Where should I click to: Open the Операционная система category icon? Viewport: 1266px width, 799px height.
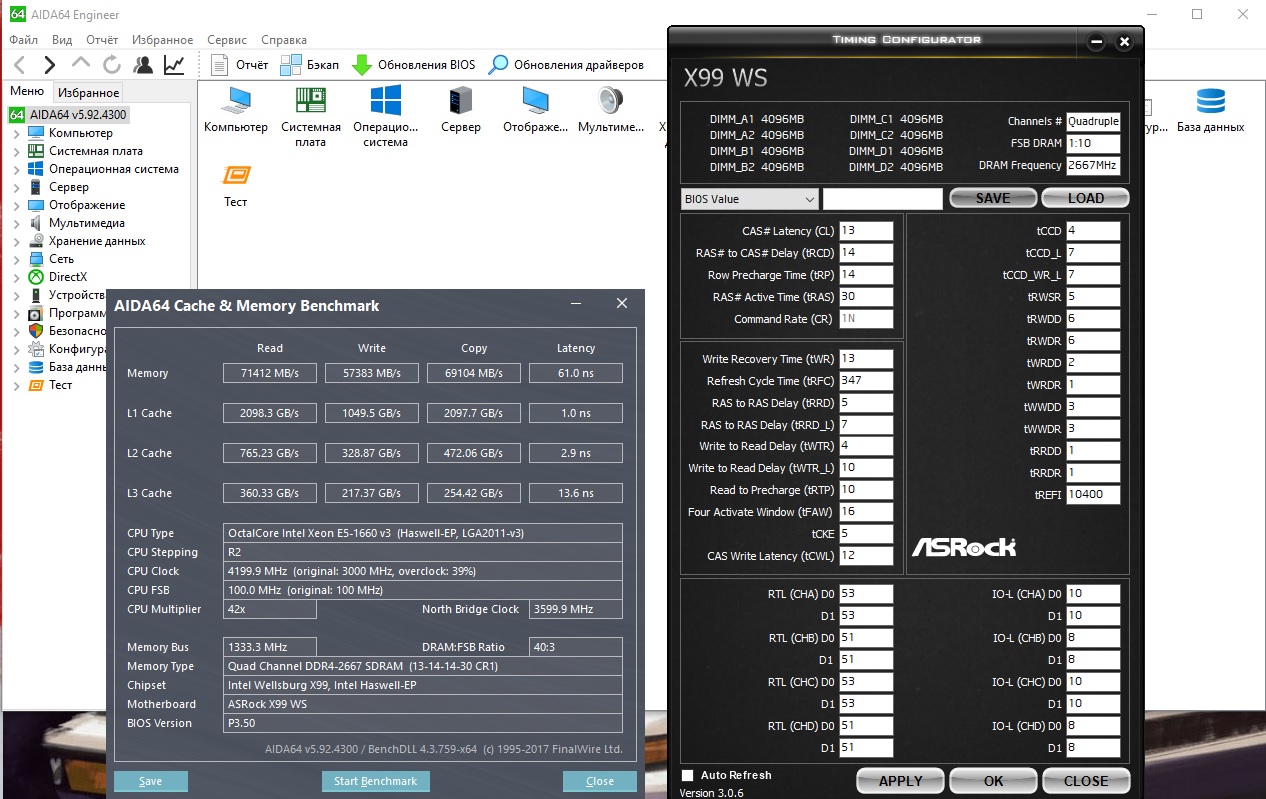coord(386,117)
